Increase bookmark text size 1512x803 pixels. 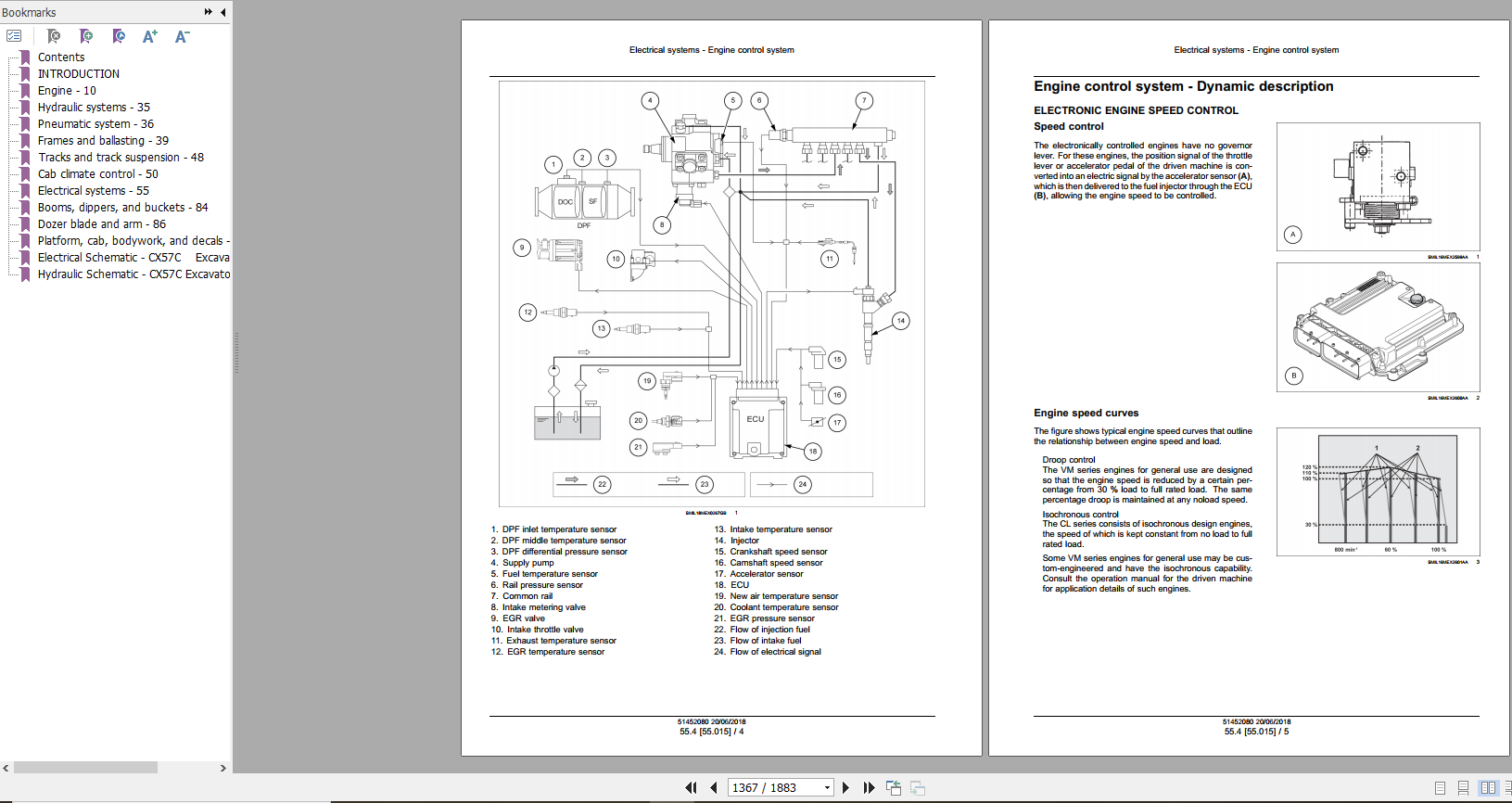coord(150,36)
